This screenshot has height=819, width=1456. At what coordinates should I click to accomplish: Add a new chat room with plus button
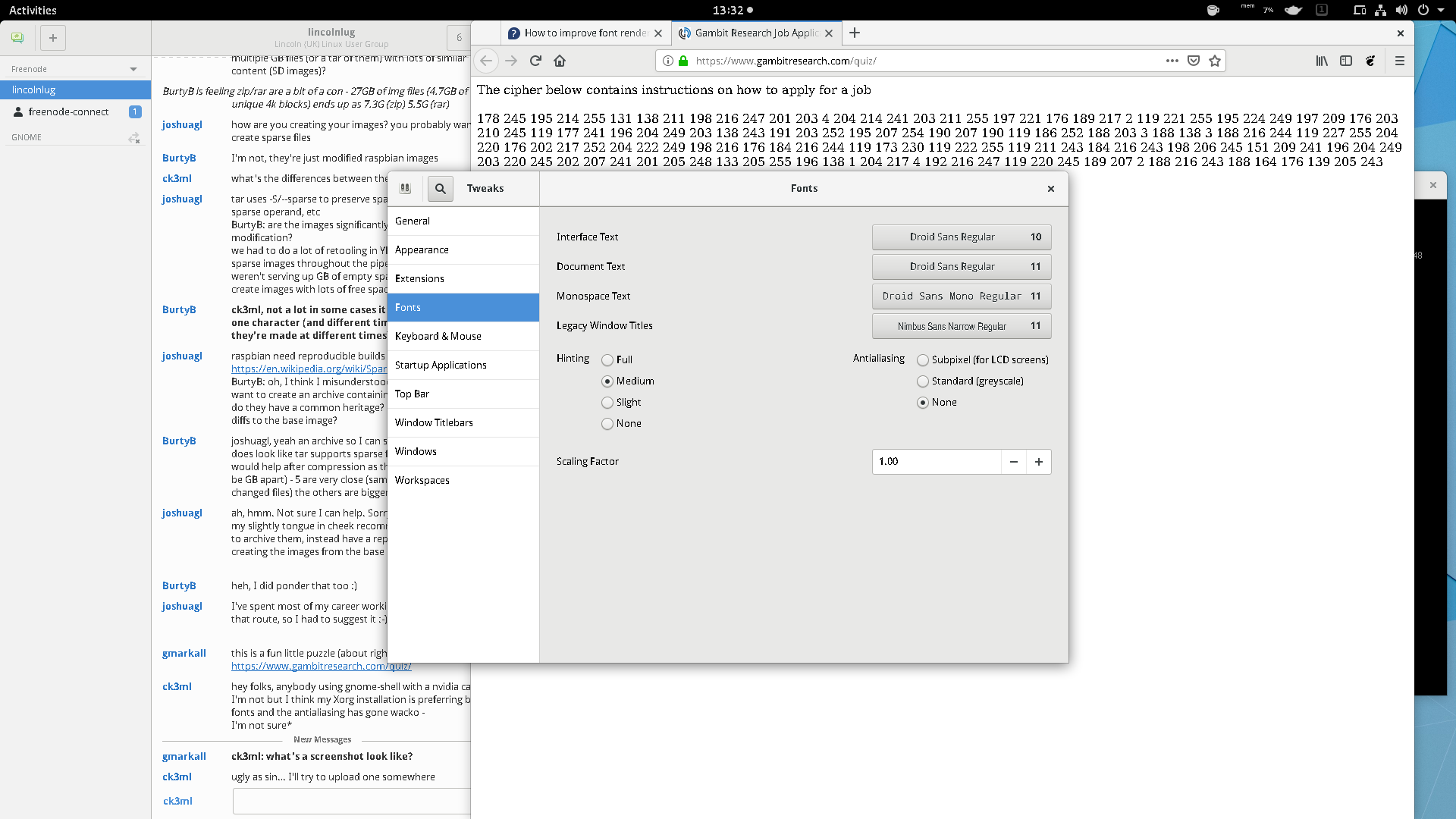click(53, 38)
